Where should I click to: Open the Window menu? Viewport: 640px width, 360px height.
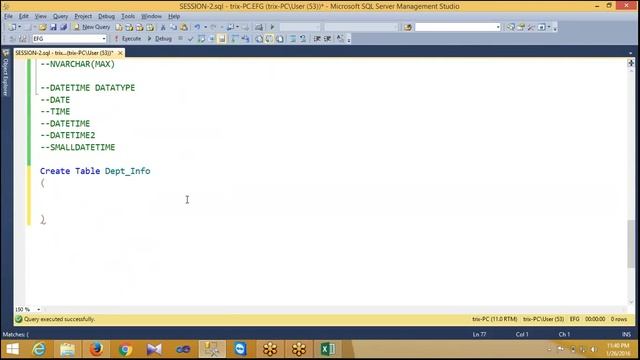coord(151,16)
